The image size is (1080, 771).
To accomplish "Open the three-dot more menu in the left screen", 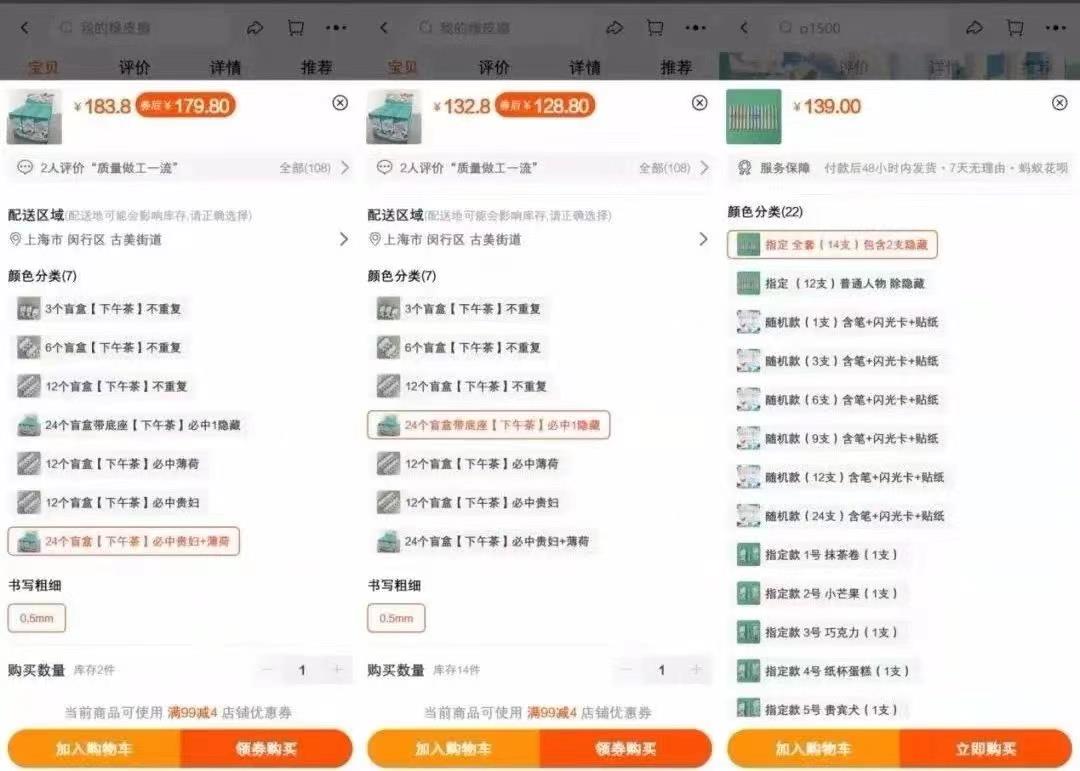I will (336, 28).
